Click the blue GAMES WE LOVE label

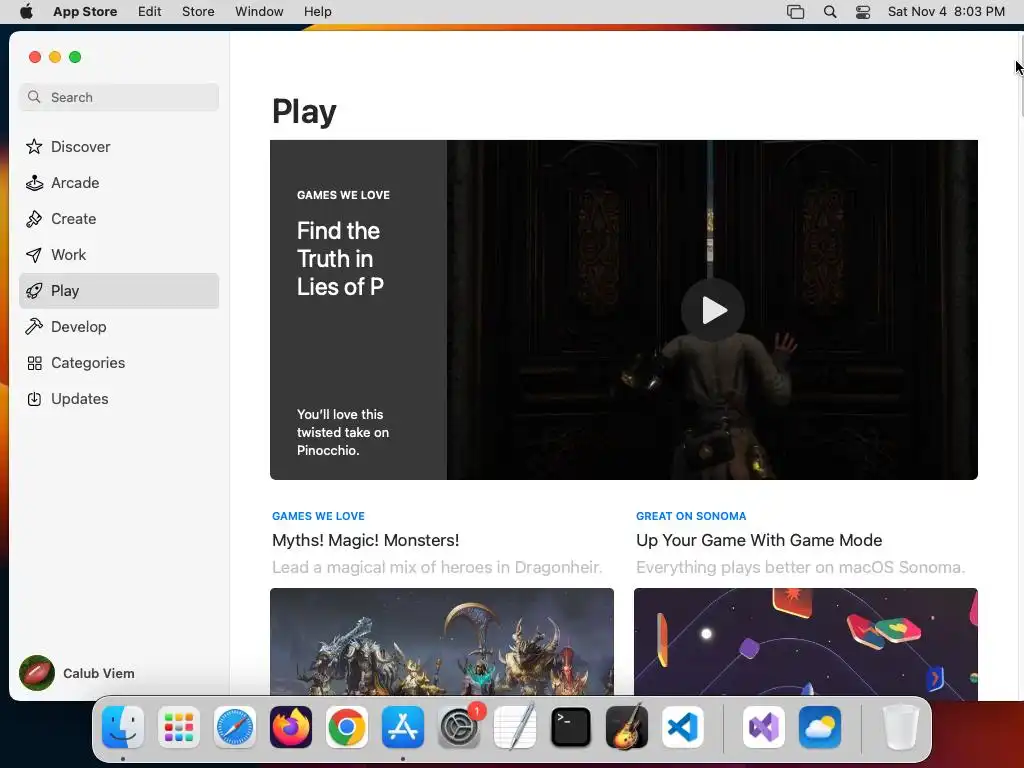pyautogui.click(x=318, y=516)
